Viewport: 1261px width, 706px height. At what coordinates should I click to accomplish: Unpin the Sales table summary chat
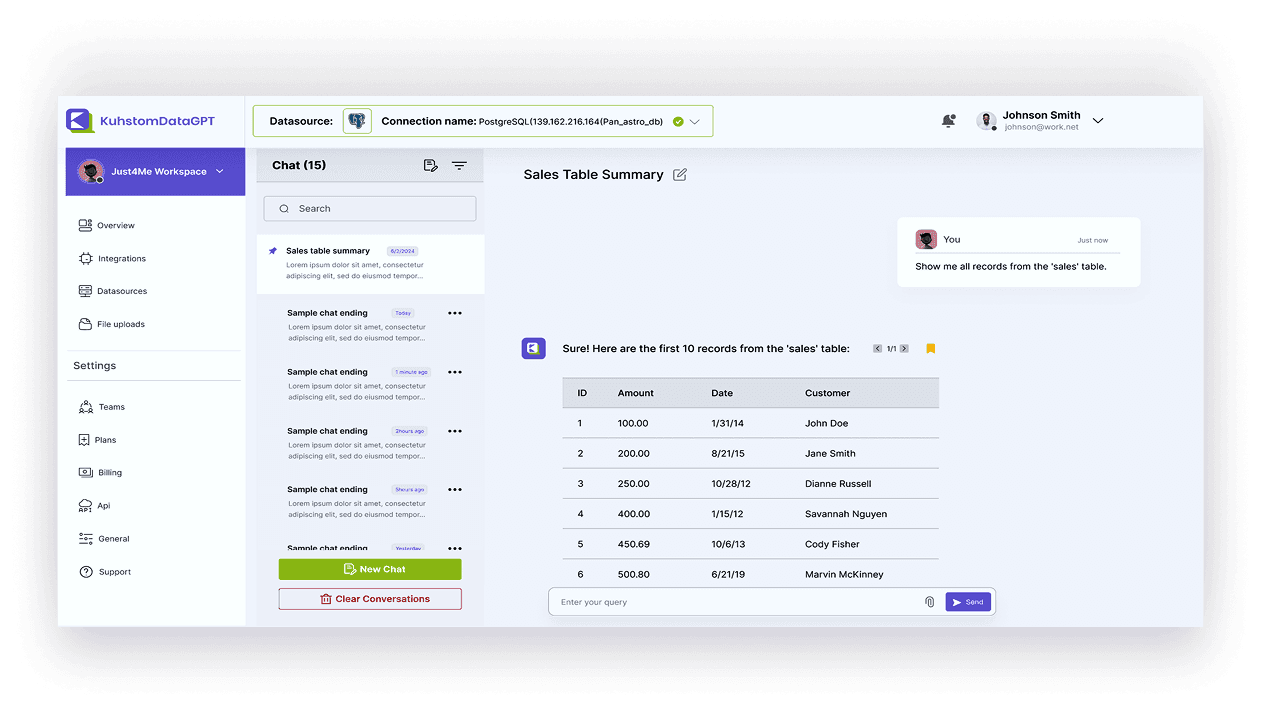(x=273, y=251)
